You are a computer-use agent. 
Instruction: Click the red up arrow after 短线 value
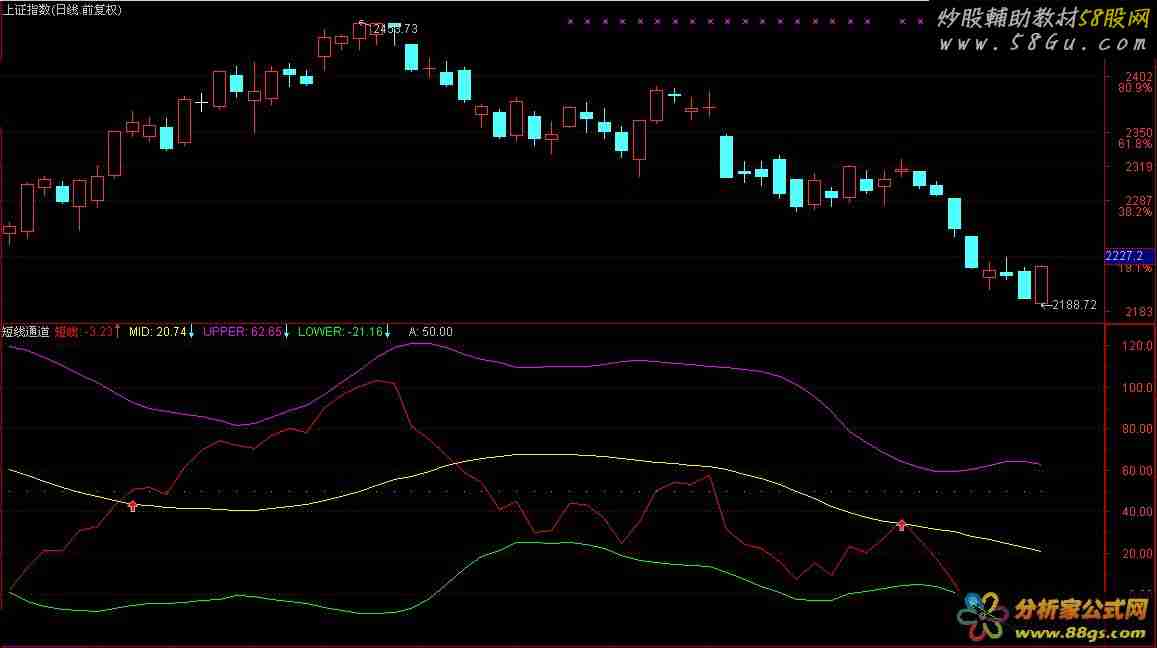coord(118,331)
